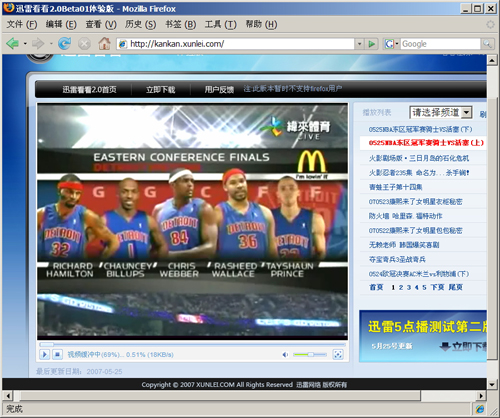Screen dimensions: 500x418
Task: Open the 编辑 (E) menu
Action: click(x=61, y=24)
